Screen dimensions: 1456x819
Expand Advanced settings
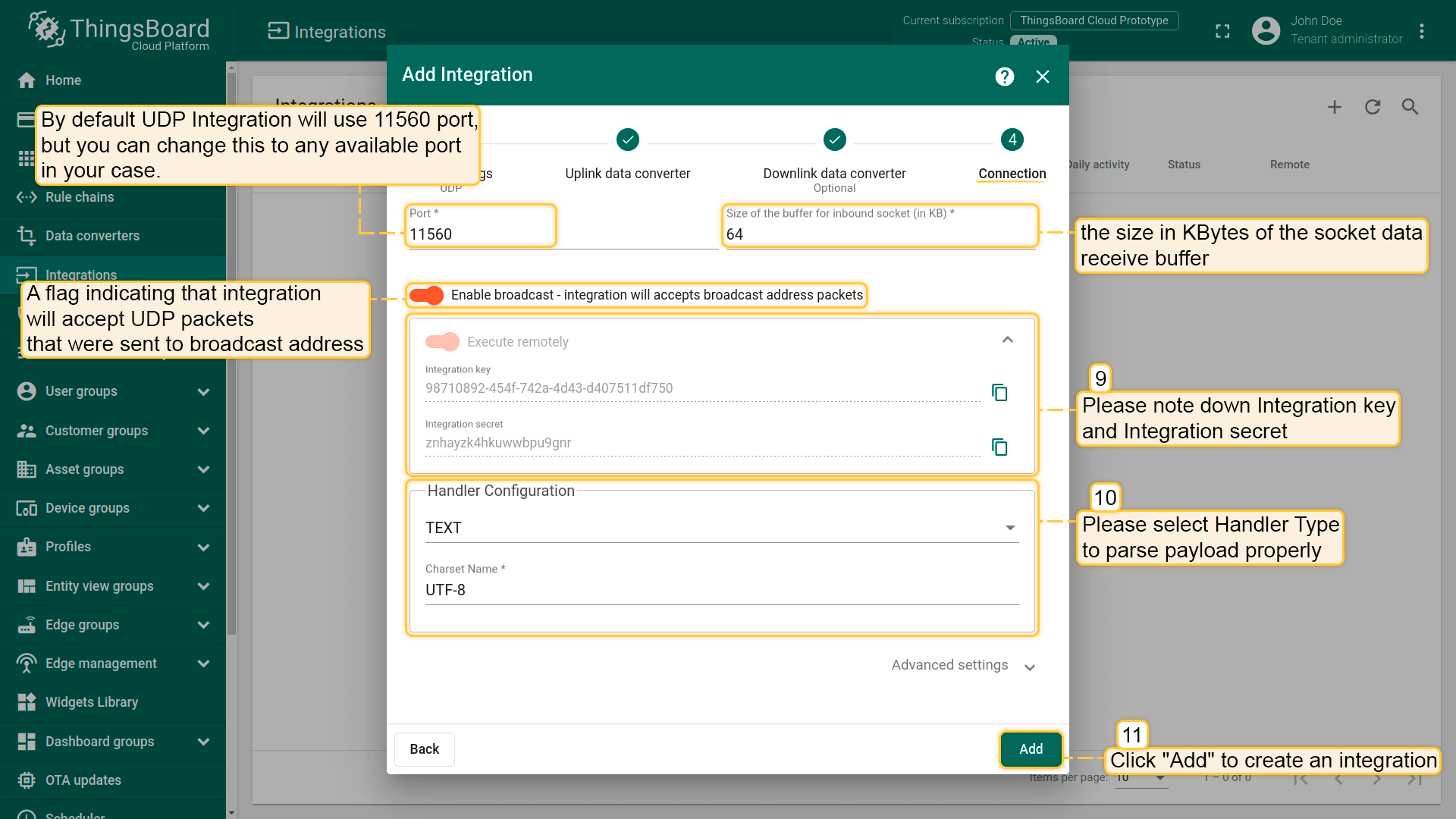pos(963,666)
